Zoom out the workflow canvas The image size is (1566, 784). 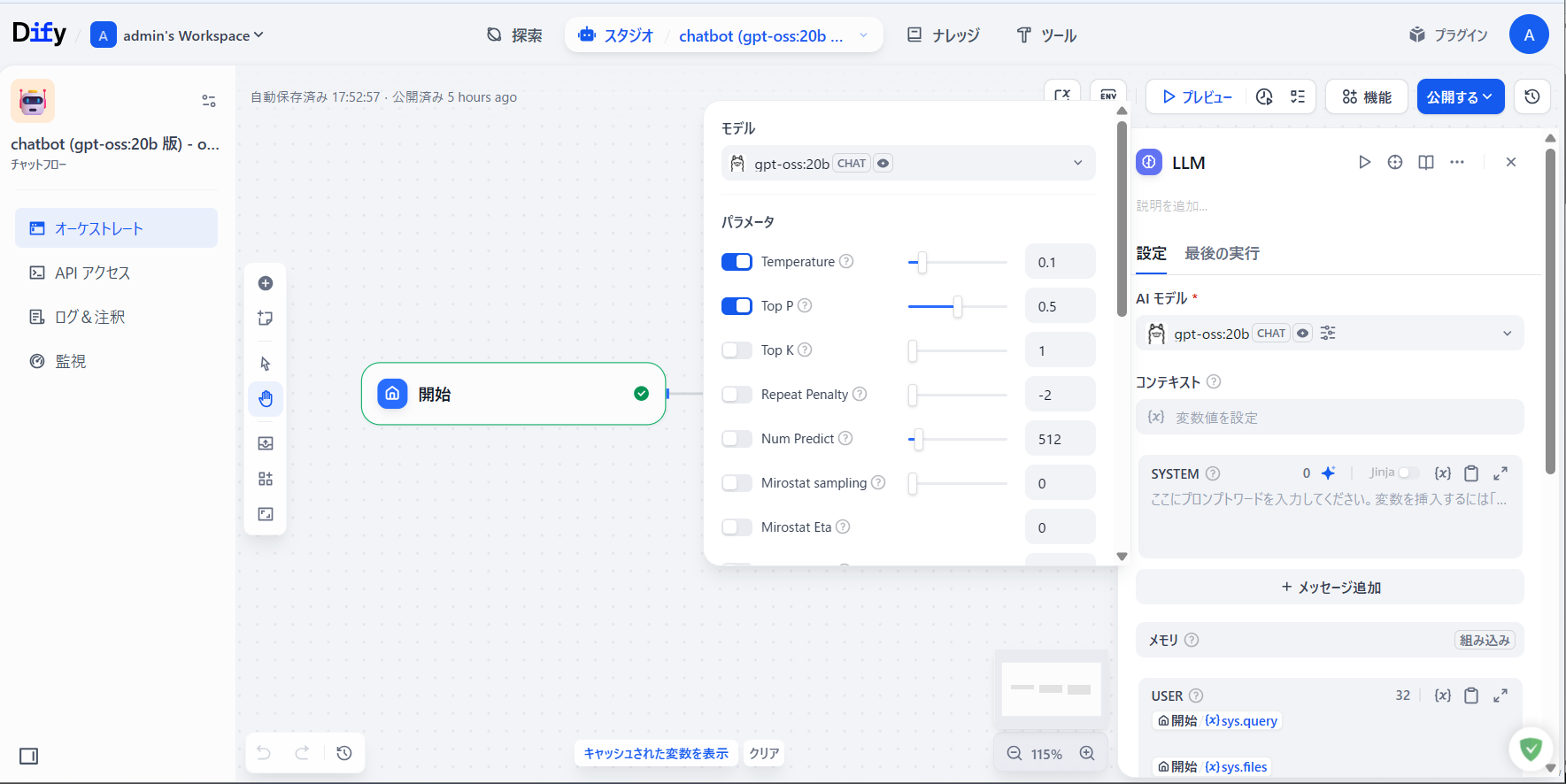(x=1014, y=754)
